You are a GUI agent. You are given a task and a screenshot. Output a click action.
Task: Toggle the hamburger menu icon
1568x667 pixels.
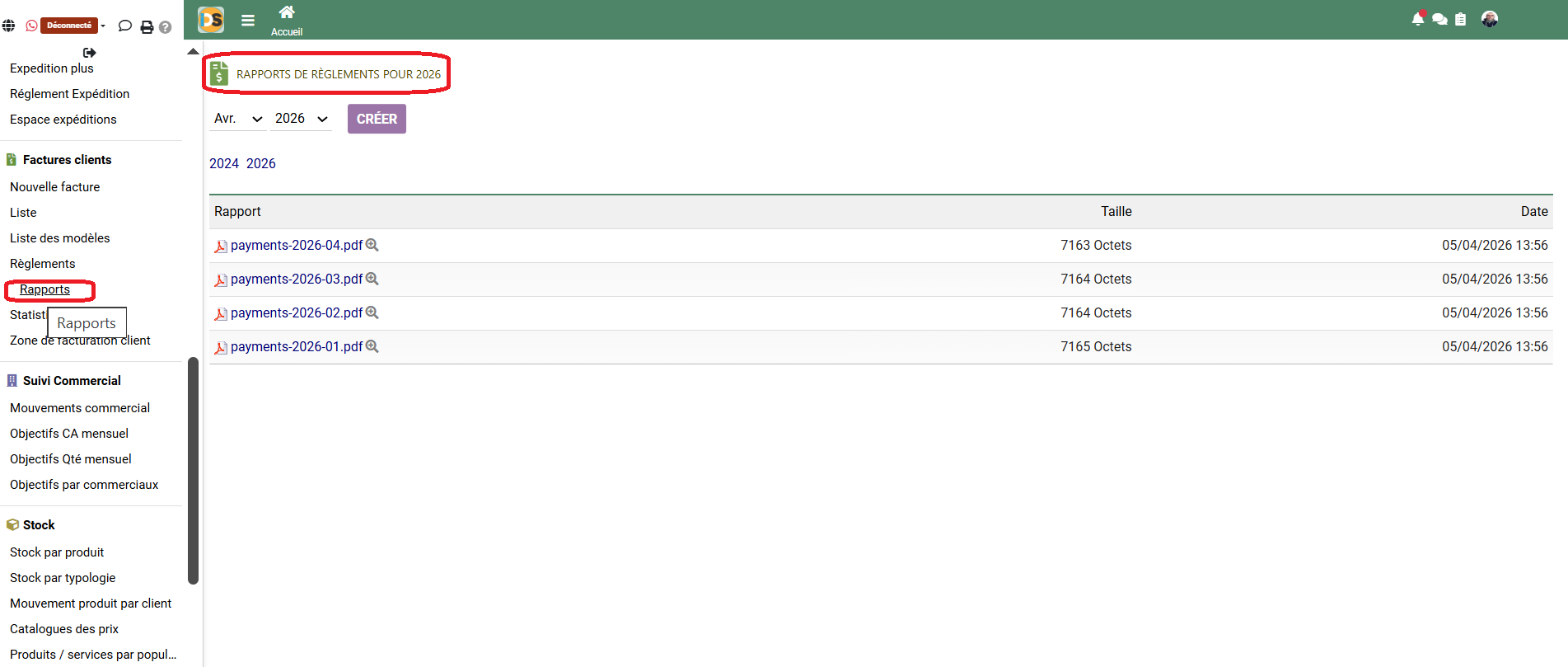click(248, 21)
